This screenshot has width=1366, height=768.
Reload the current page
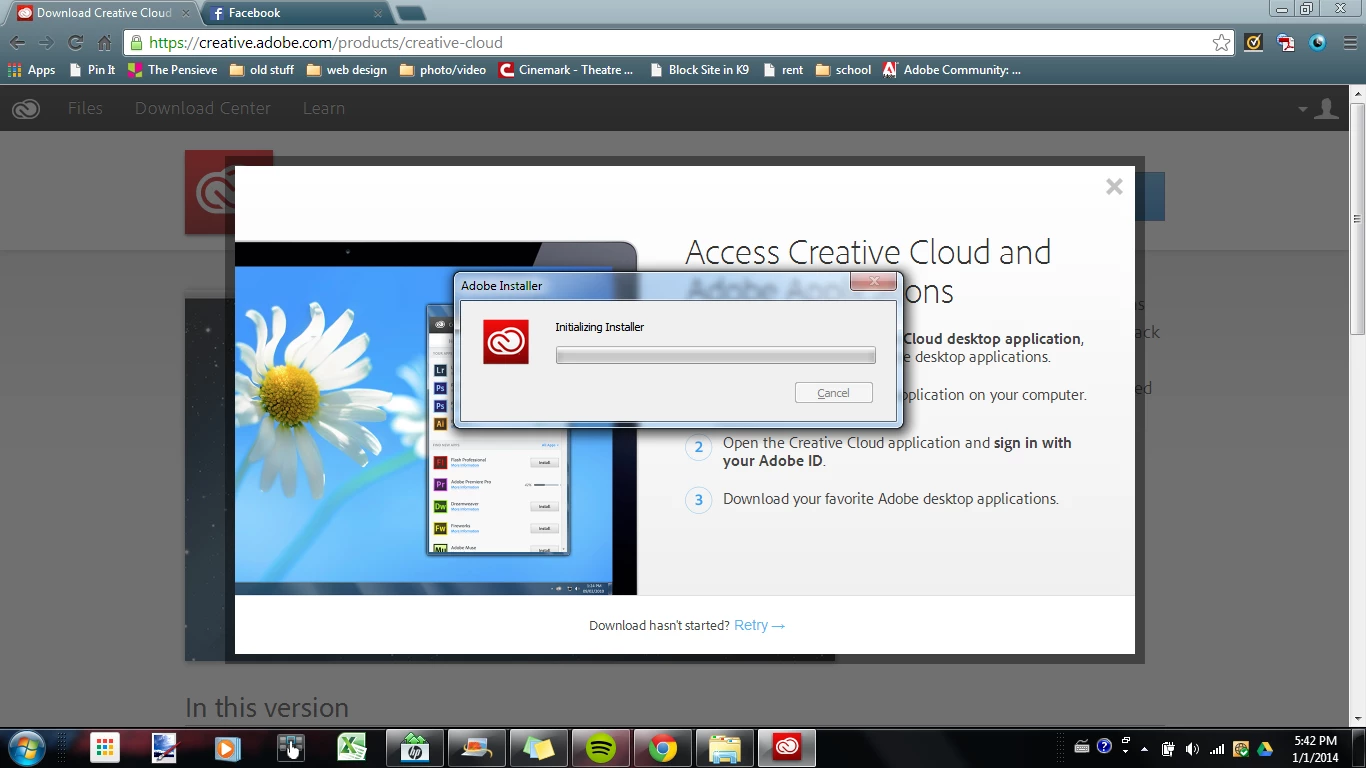coord(75,43)
